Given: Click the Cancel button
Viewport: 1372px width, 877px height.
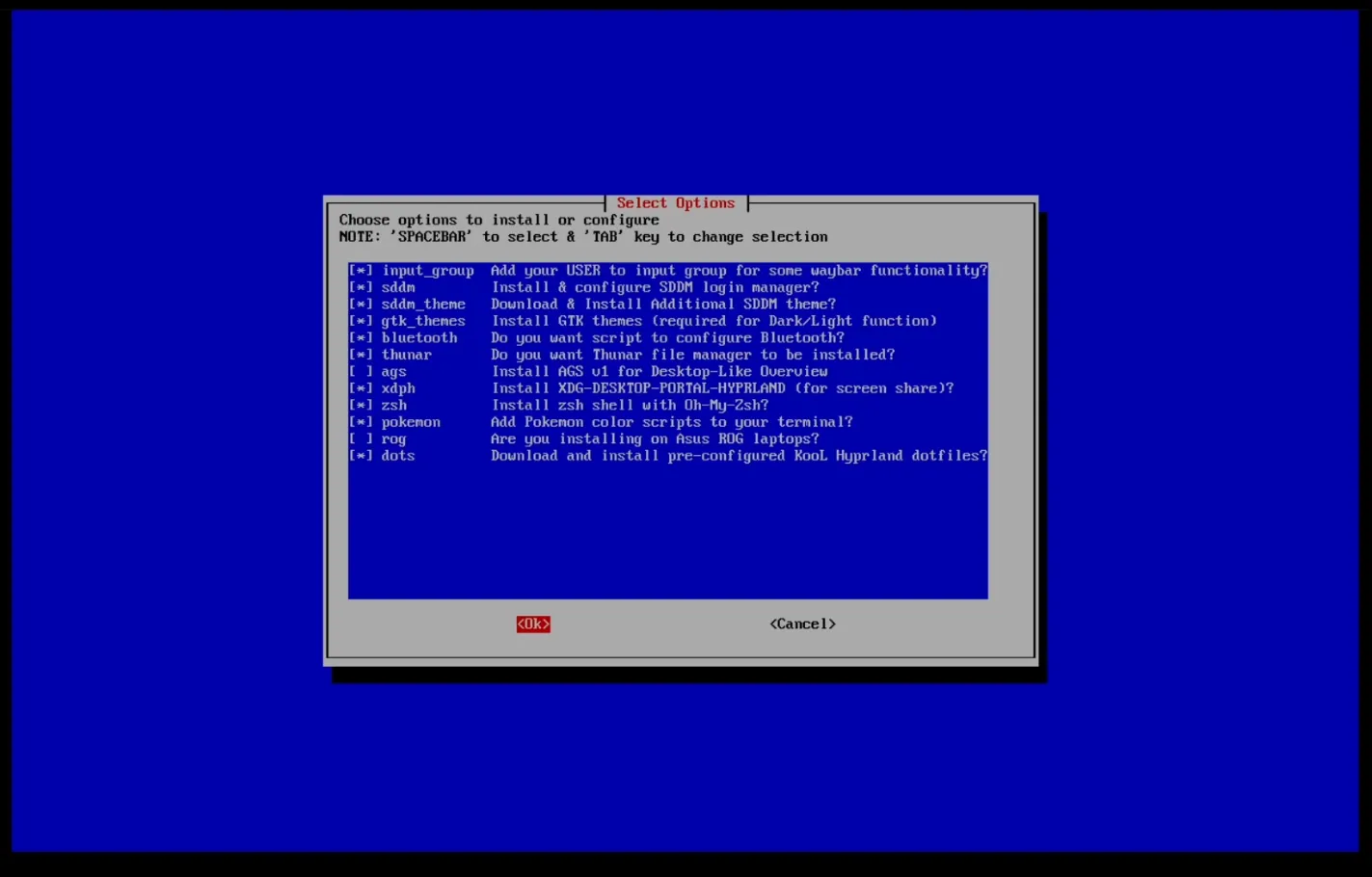Looking at the screenshot, I should coord(802,625).
